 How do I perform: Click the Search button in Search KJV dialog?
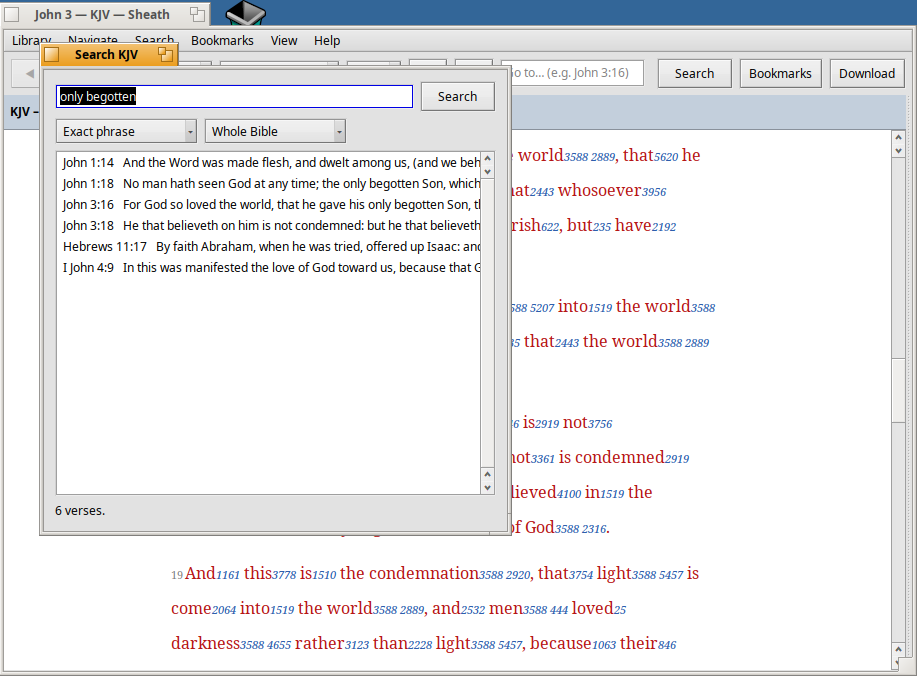point(457,96)
